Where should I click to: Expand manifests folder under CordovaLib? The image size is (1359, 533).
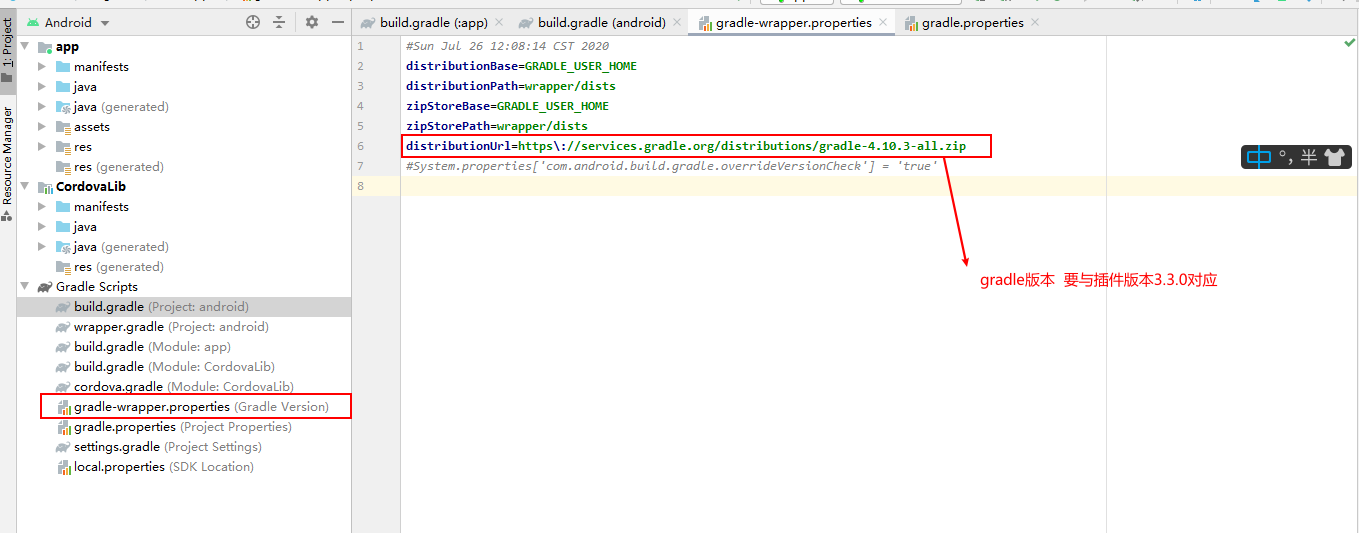point(42,207)
